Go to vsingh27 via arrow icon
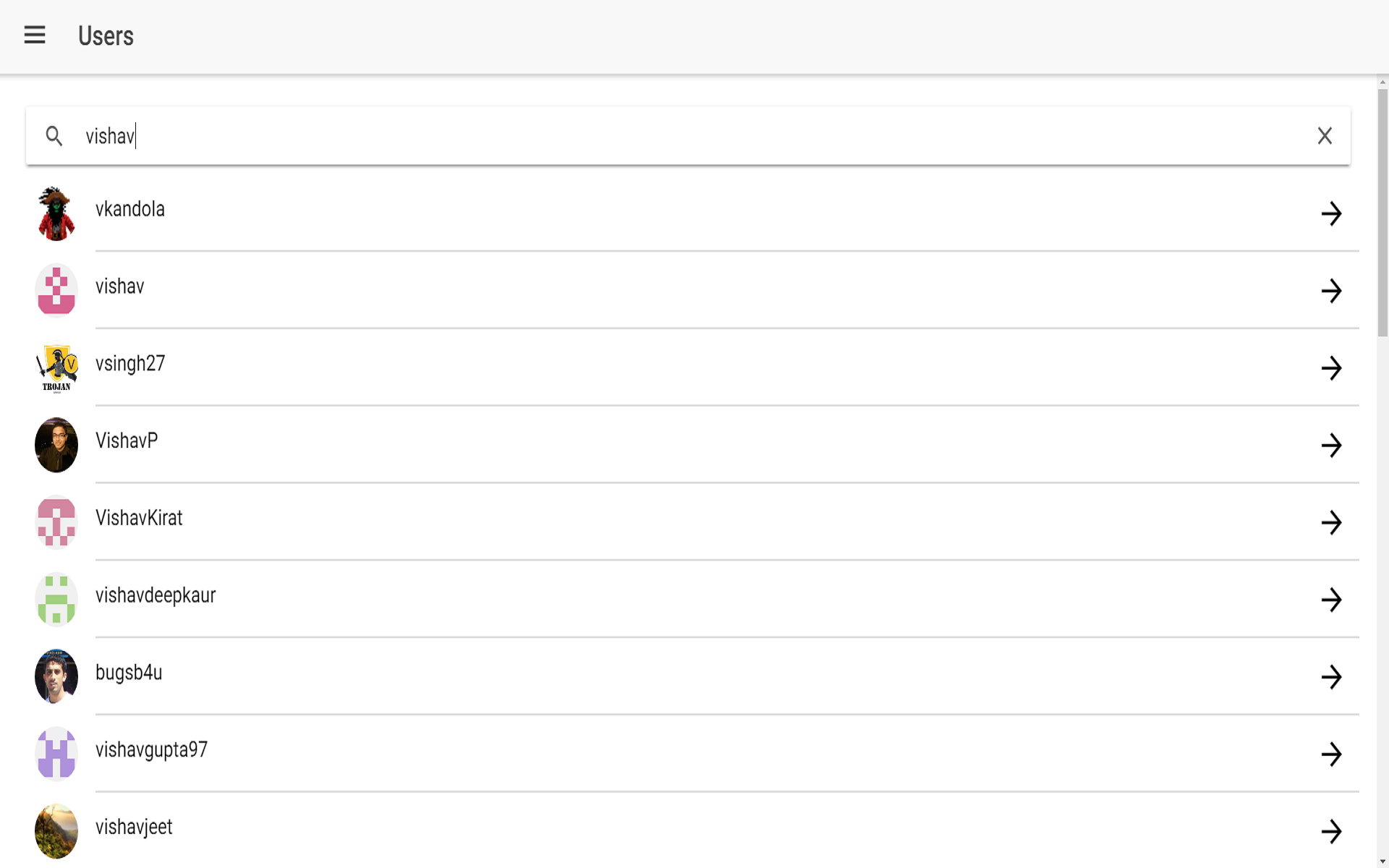Viewport: 1389px width, 868px height. (1331, 368)
